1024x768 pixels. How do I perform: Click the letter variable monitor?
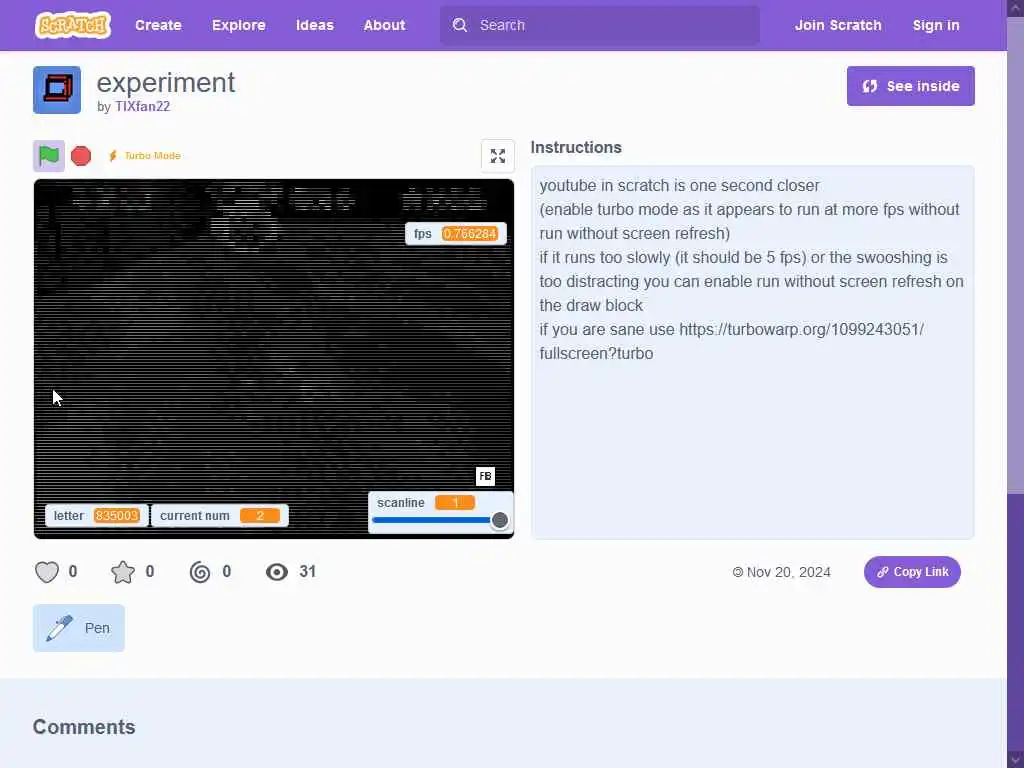97,515
